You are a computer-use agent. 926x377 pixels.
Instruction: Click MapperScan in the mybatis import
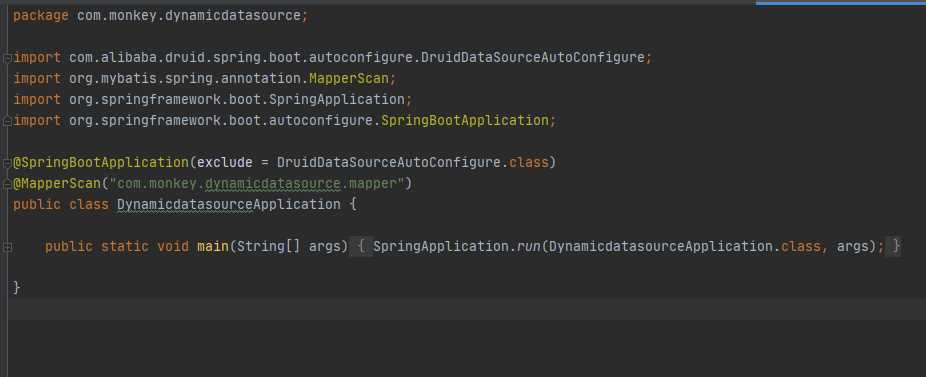coord(349,79)
